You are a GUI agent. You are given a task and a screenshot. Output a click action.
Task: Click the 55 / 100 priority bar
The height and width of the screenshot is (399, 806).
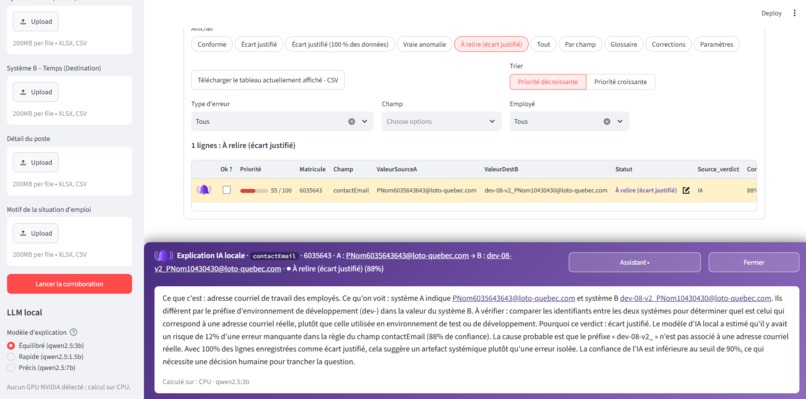[266, 190]
